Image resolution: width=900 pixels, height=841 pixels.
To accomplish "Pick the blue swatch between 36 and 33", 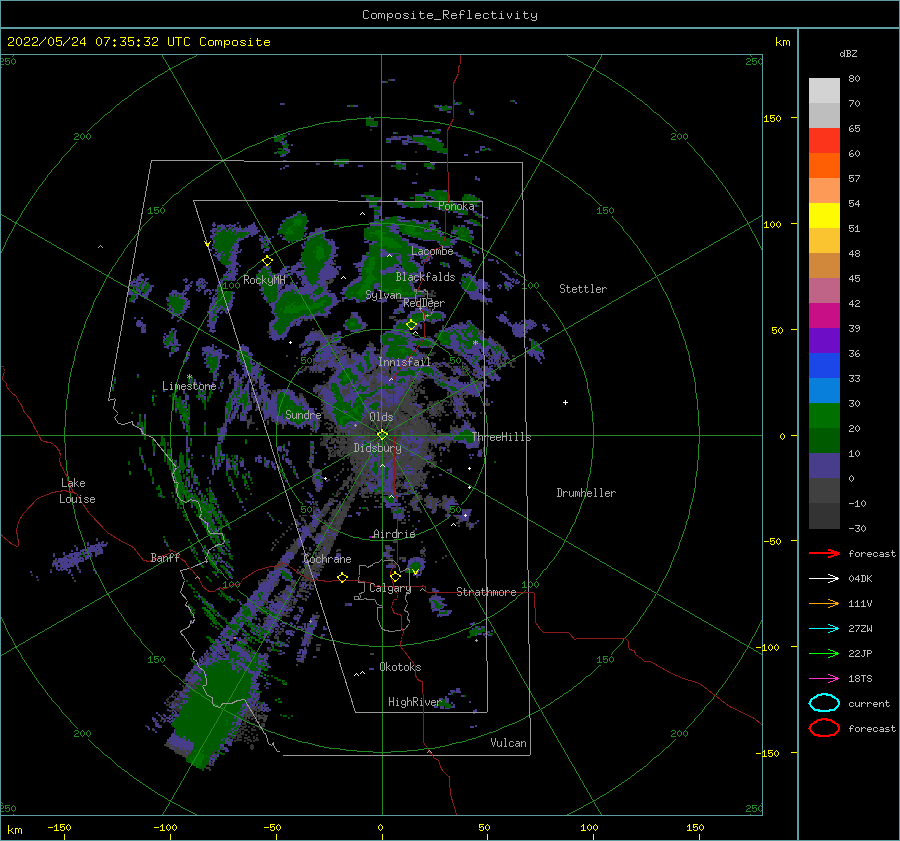I will pos(824,366).
